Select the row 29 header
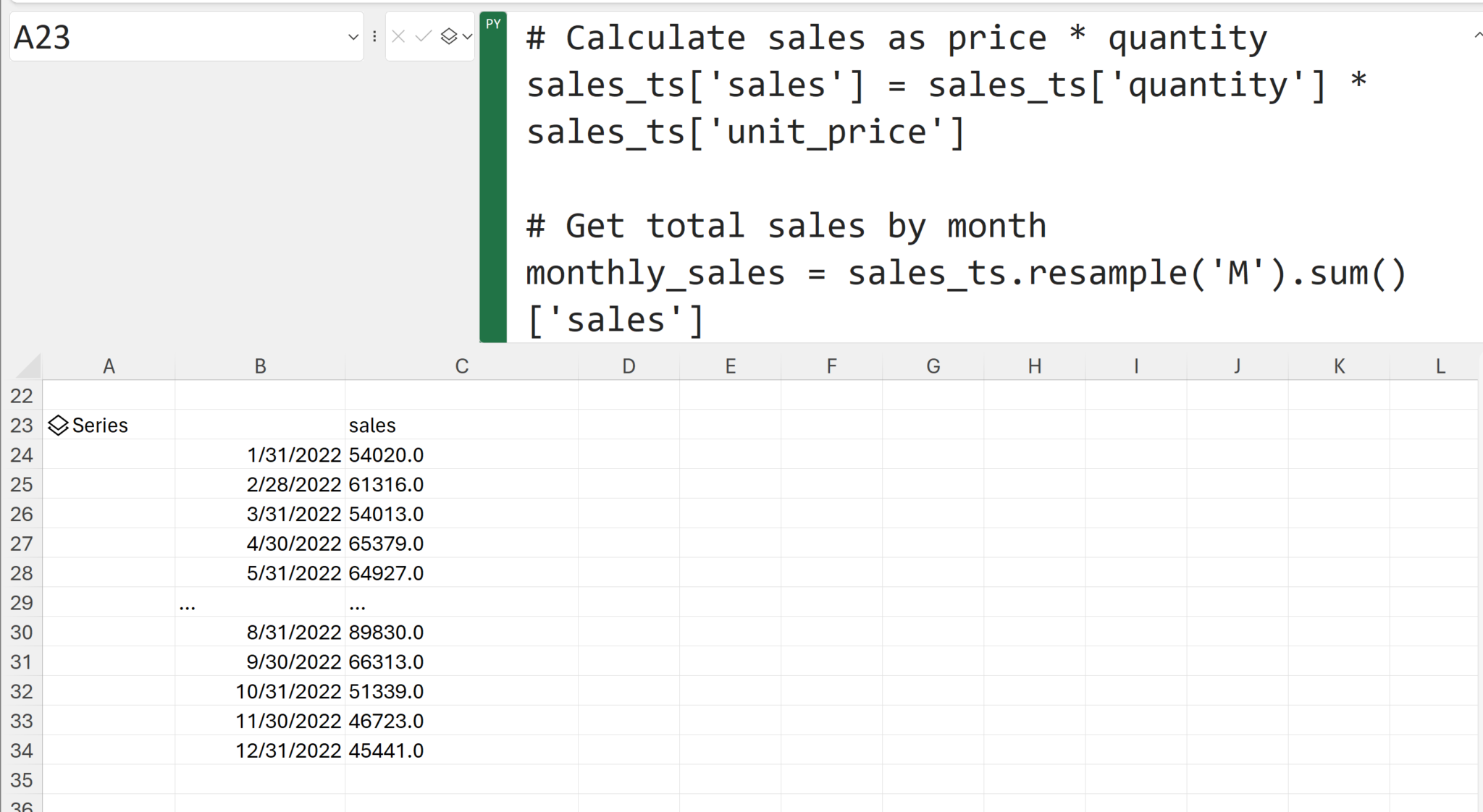This screenshot has width=1483, height=812. coord(22,603)
